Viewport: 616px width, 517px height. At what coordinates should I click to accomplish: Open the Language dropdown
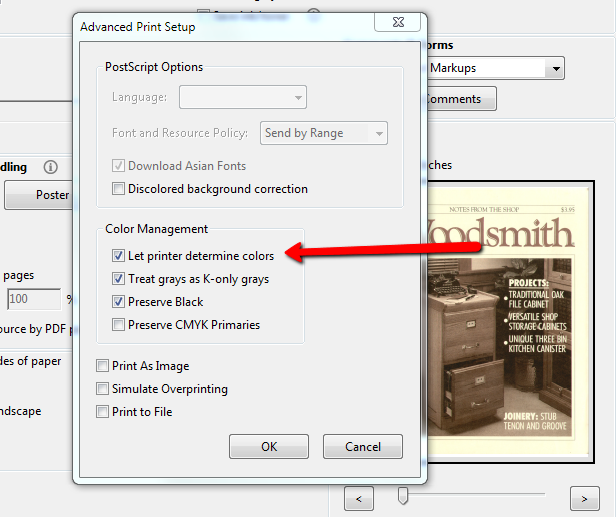(x=243, y=97)
